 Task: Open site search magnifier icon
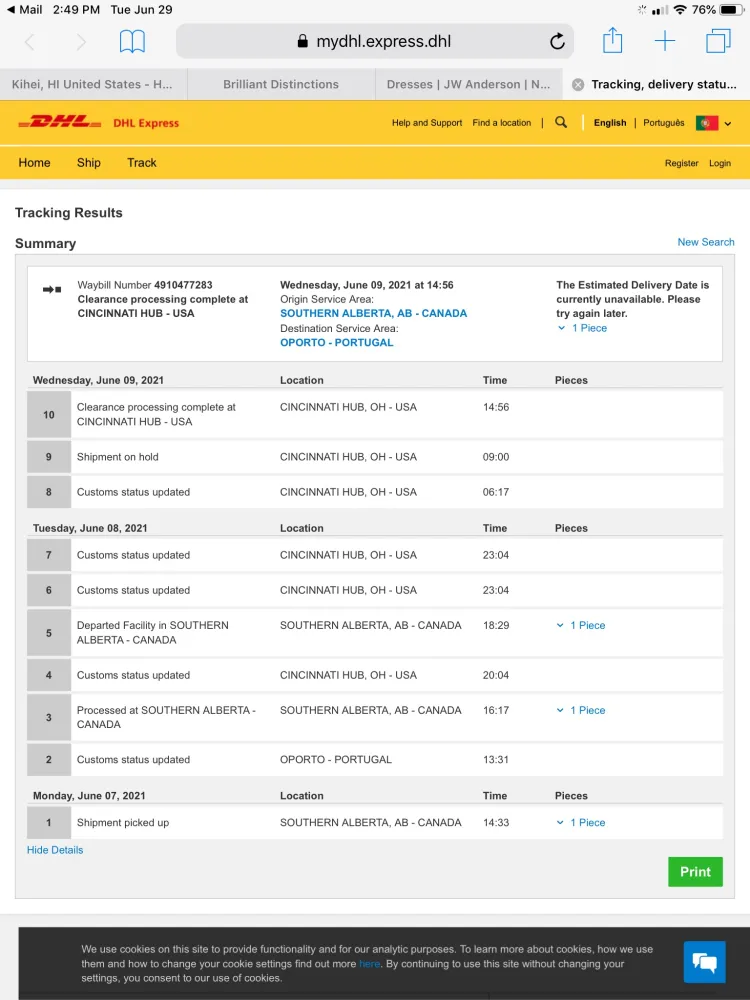click(x=561, y=122)
